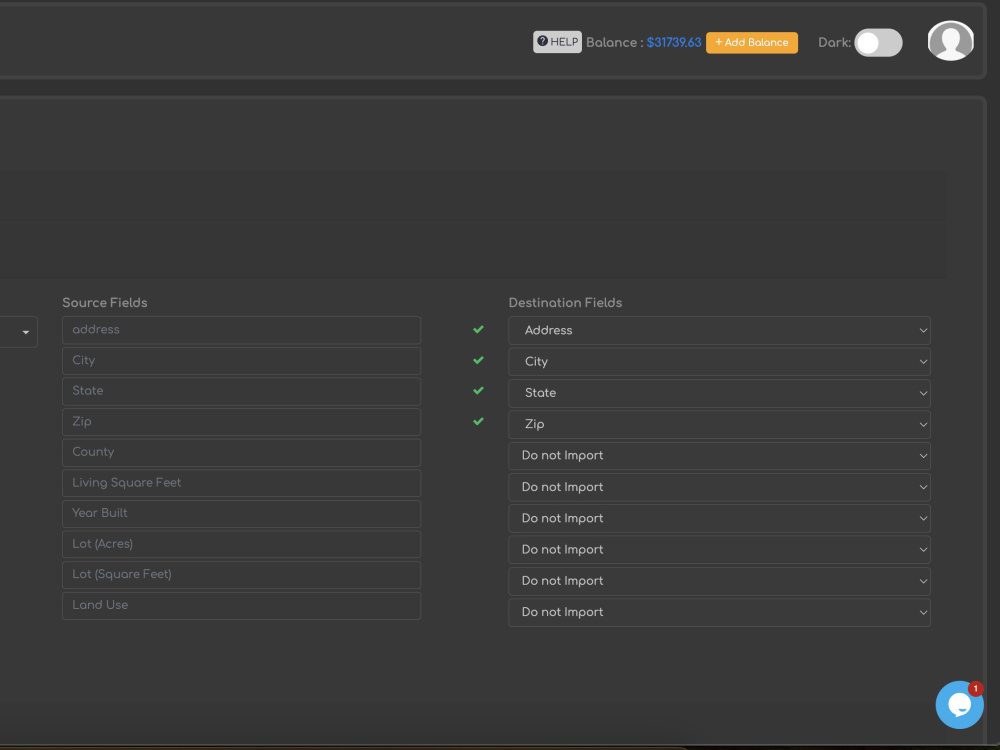Open destination dropdown for Lot (Acres) row
The image size is (1000, 750).
719,549
